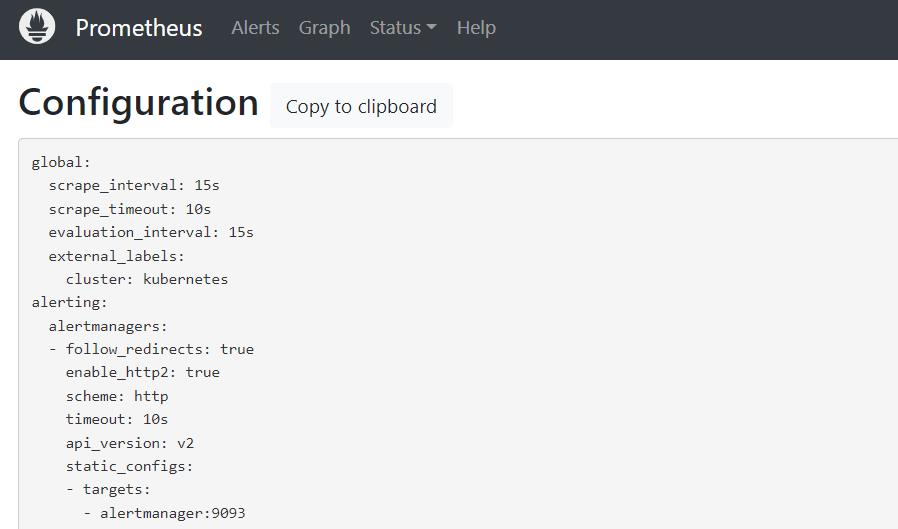Go to the Alerts page
Viewport: 898px width, 529px height.
pos(255,27)
